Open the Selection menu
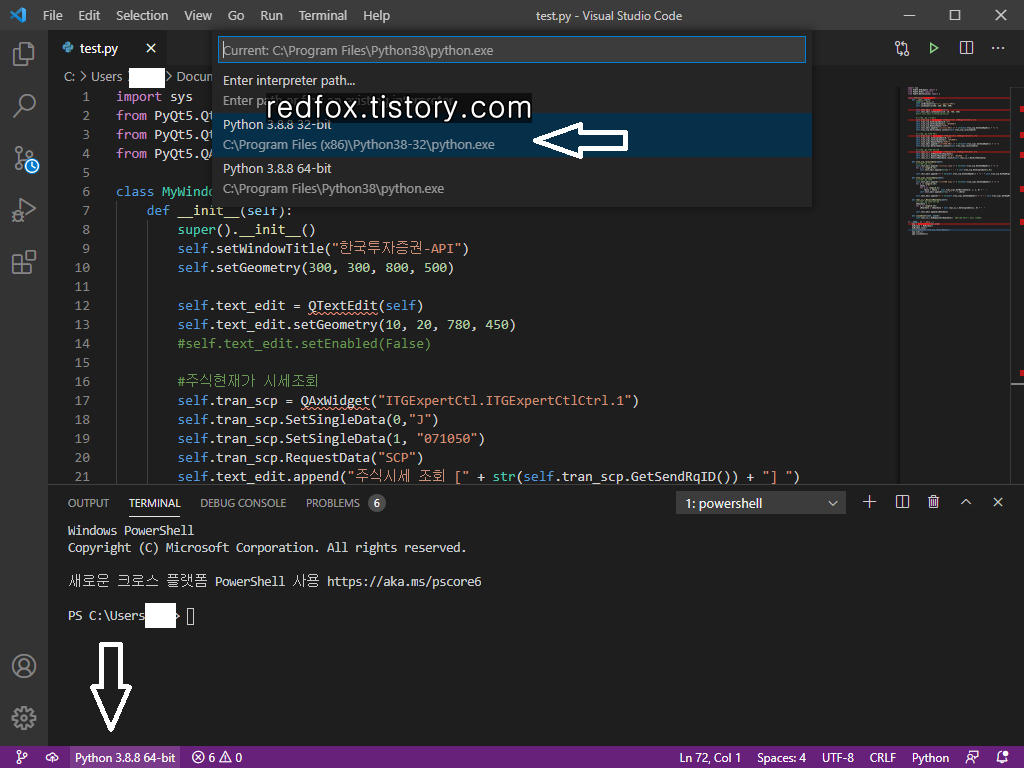Image resolution: width=1024 pixels, height=768 pixels. tap(142, 16)
